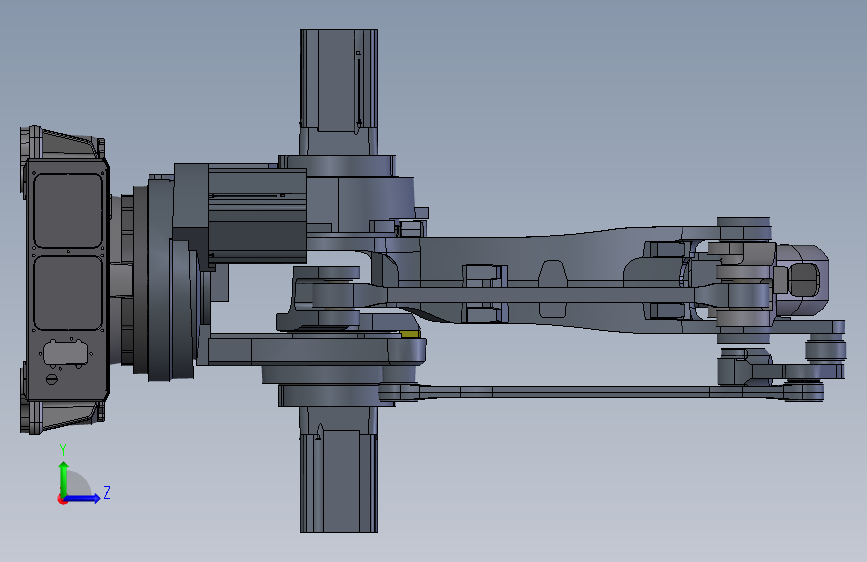Click the green Y axis arrow of the triad

(x=64, y=478)
